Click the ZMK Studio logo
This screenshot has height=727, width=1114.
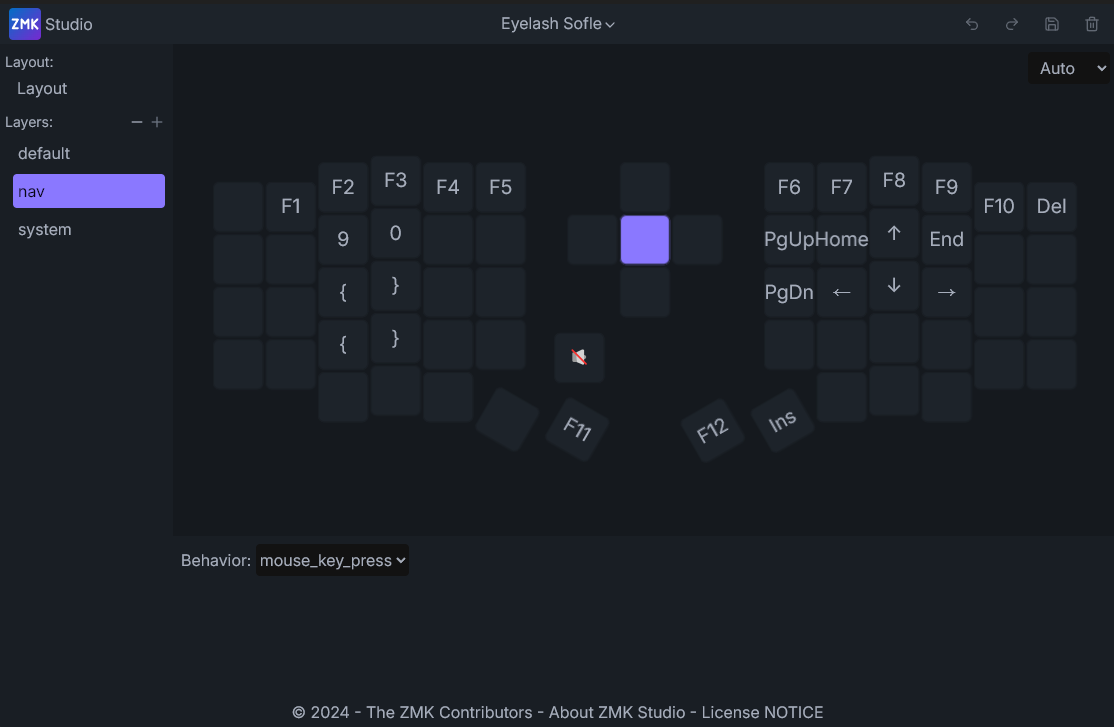click(x=25, y=24)
